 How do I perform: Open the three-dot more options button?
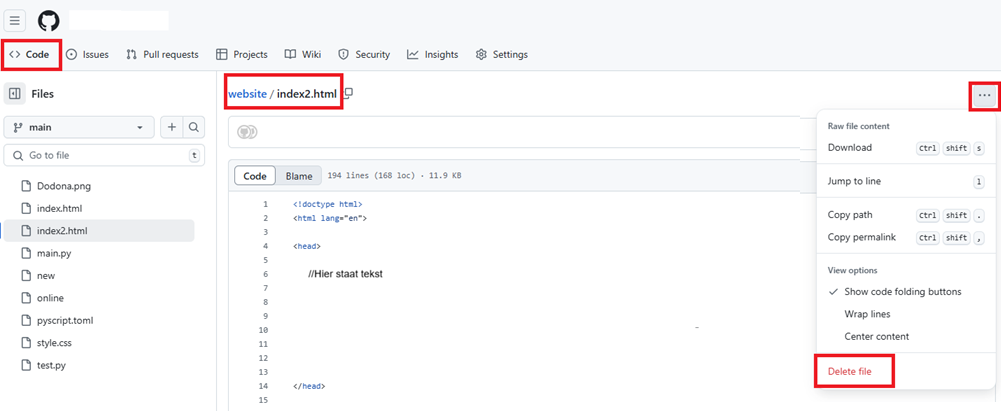(x=984, y=96)
